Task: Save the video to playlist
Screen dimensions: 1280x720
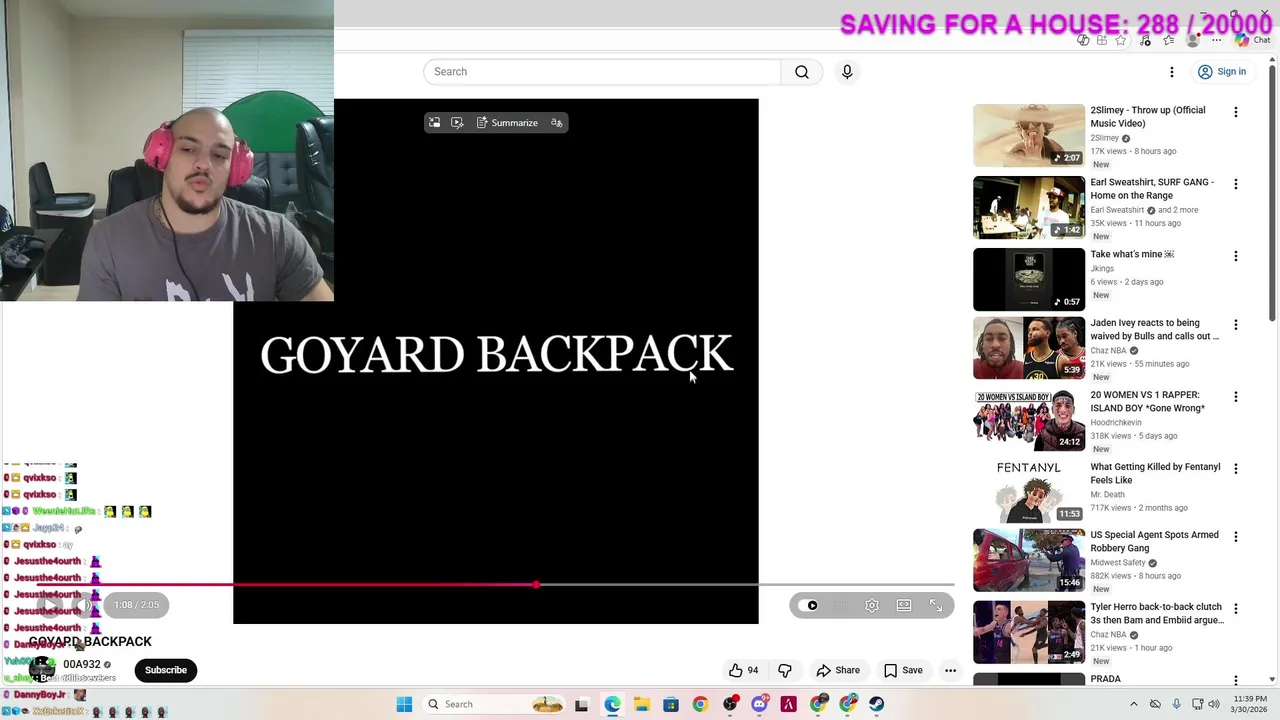Action: [903, 670]
